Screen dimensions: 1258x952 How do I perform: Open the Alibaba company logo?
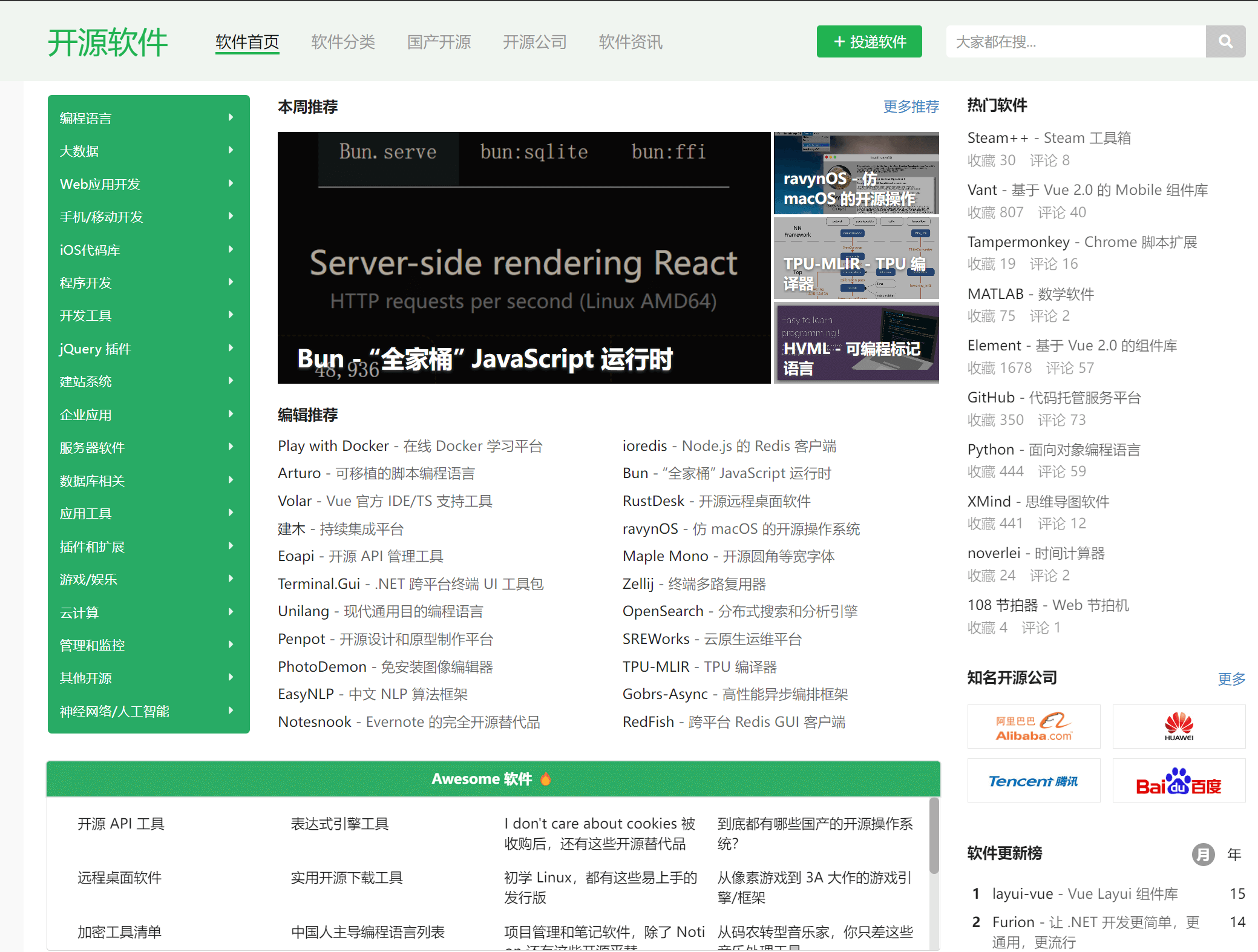coord(1034,726)
